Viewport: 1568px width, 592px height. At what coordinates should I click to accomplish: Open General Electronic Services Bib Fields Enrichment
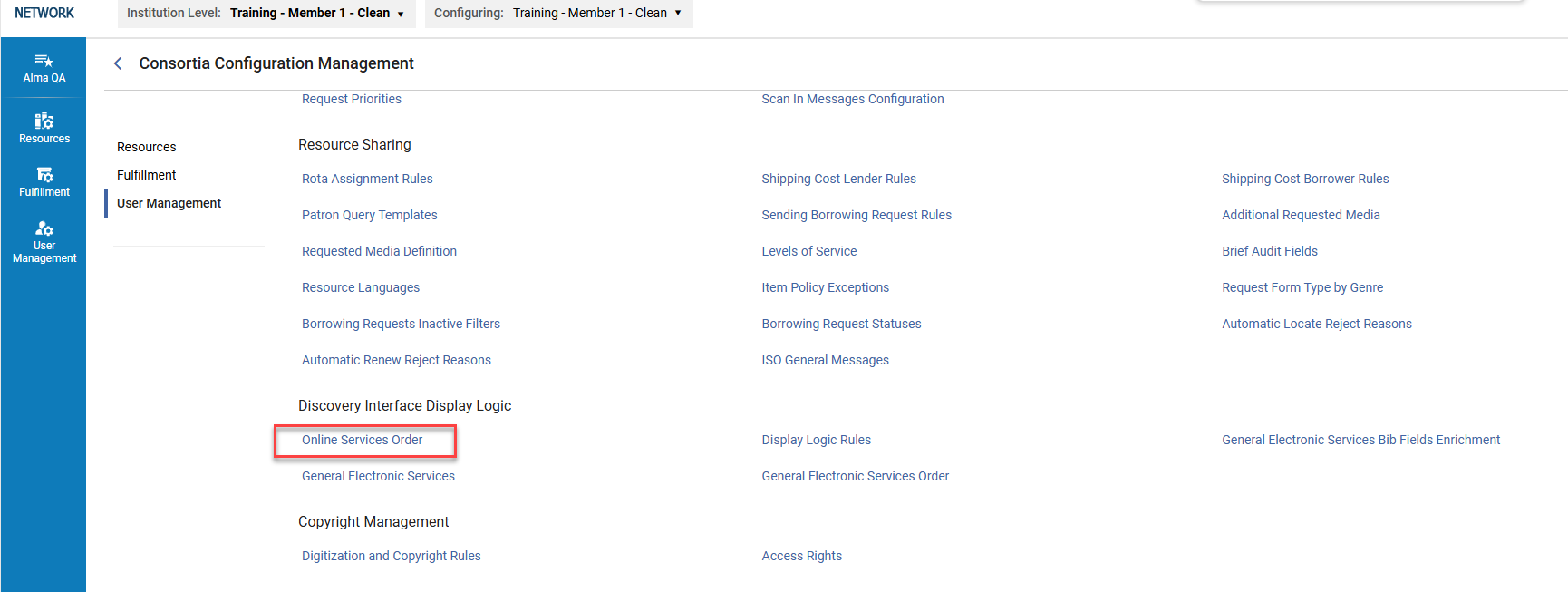click(x=1361, y=440)
